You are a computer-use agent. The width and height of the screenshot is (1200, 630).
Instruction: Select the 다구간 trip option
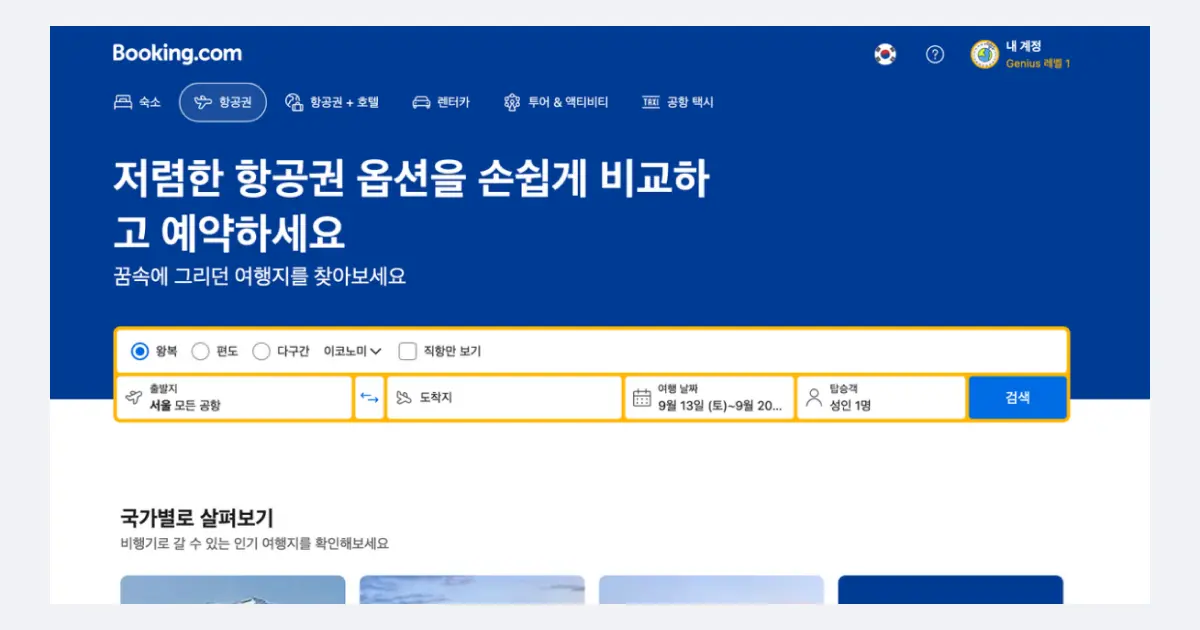click(x=261, y=351)
